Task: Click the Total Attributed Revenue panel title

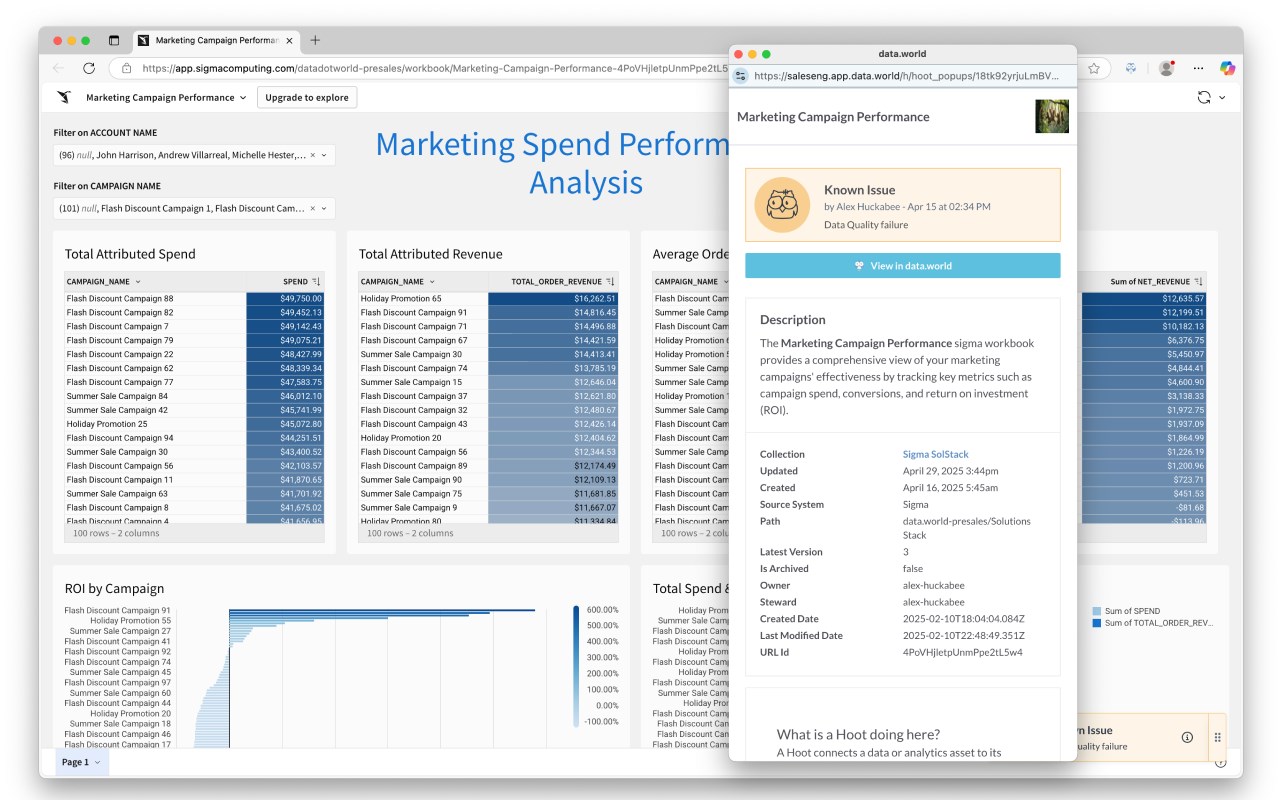Action: 431,254
